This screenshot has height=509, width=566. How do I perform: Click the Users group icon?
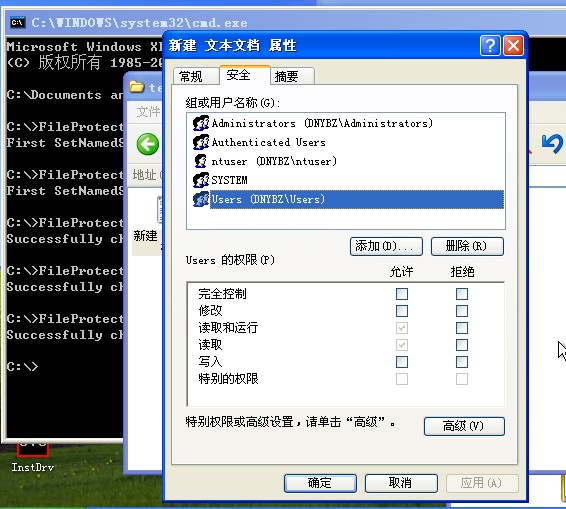201,199
